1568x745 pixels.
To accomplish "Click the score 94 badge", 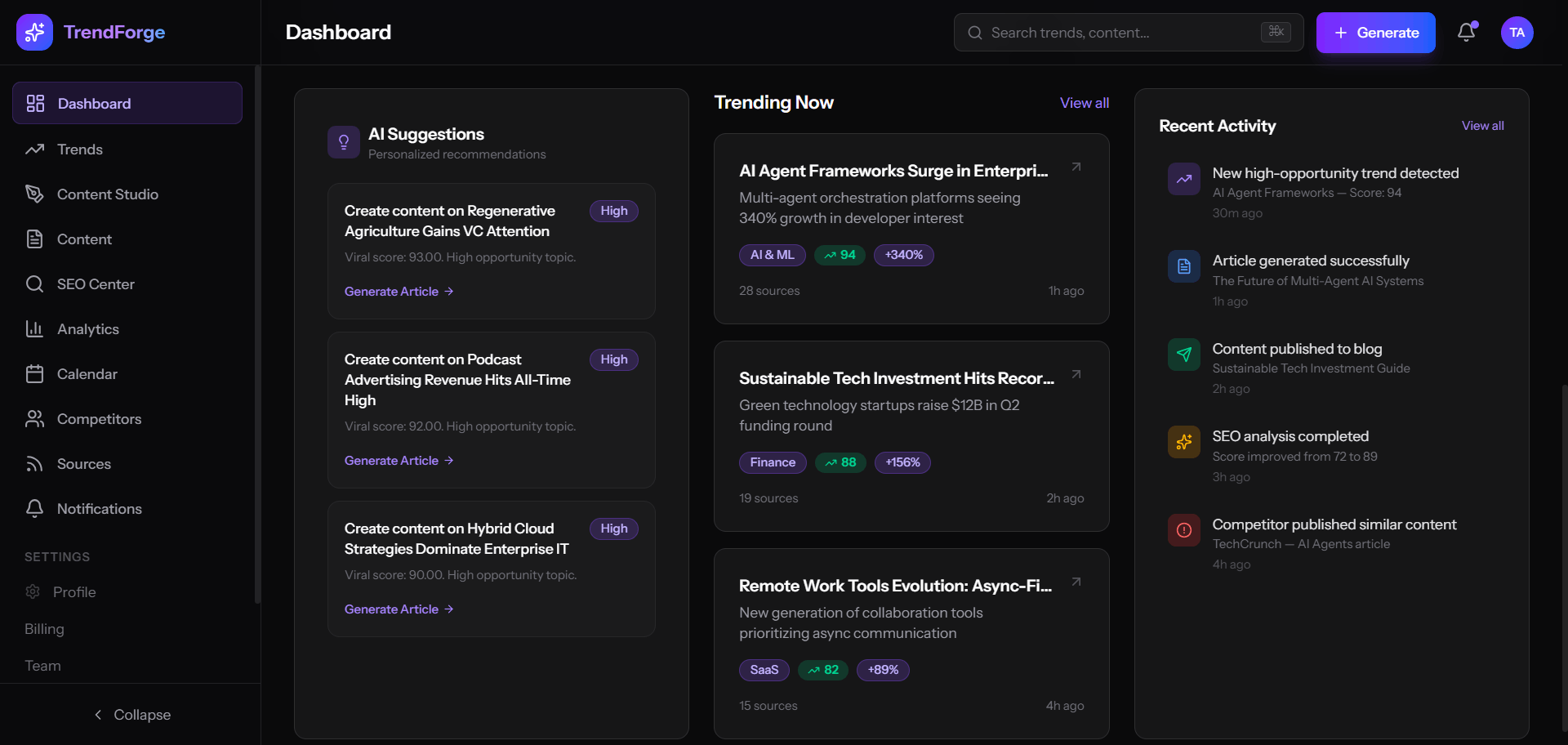I will [x=840, y=255].
